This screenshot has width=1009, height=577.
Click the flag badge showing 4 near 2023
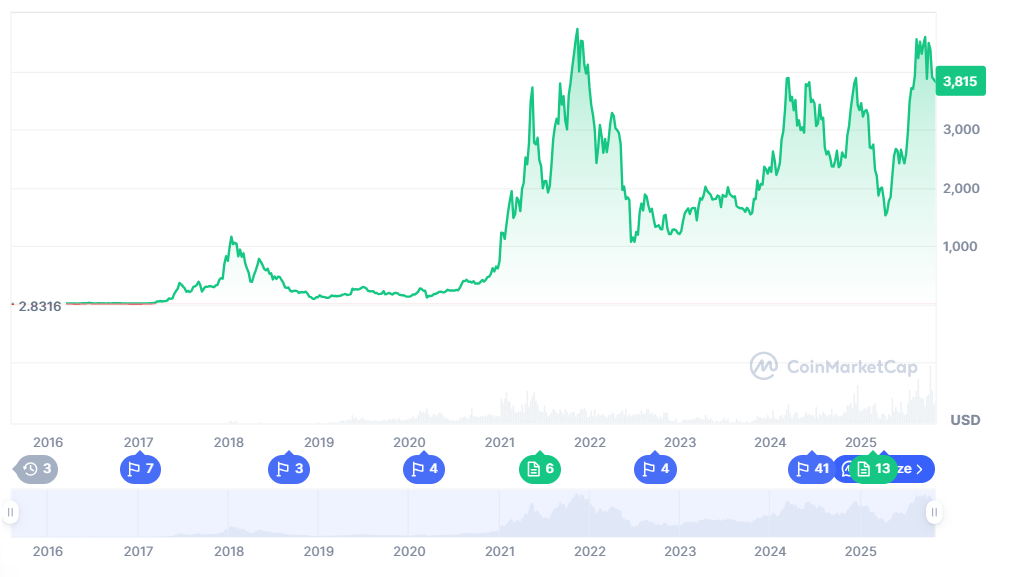[x=655, y=468]
